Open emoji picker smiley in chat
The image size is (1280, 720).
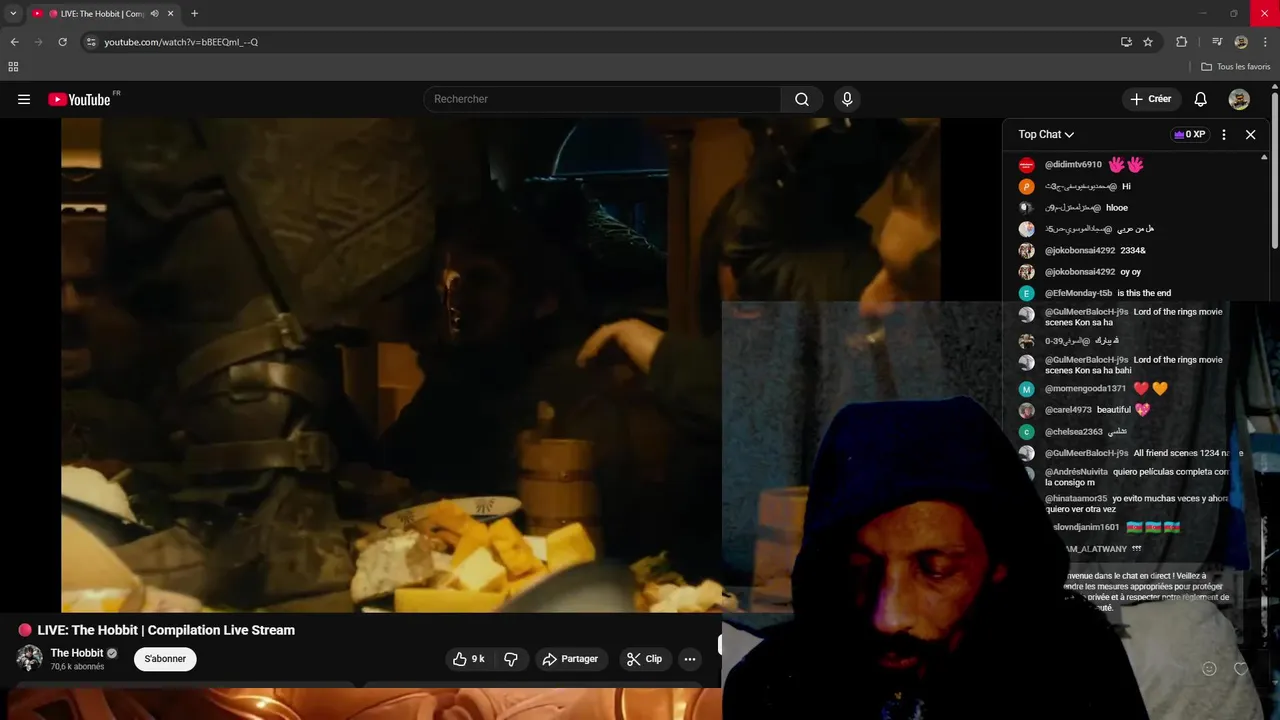point(1209,668)
